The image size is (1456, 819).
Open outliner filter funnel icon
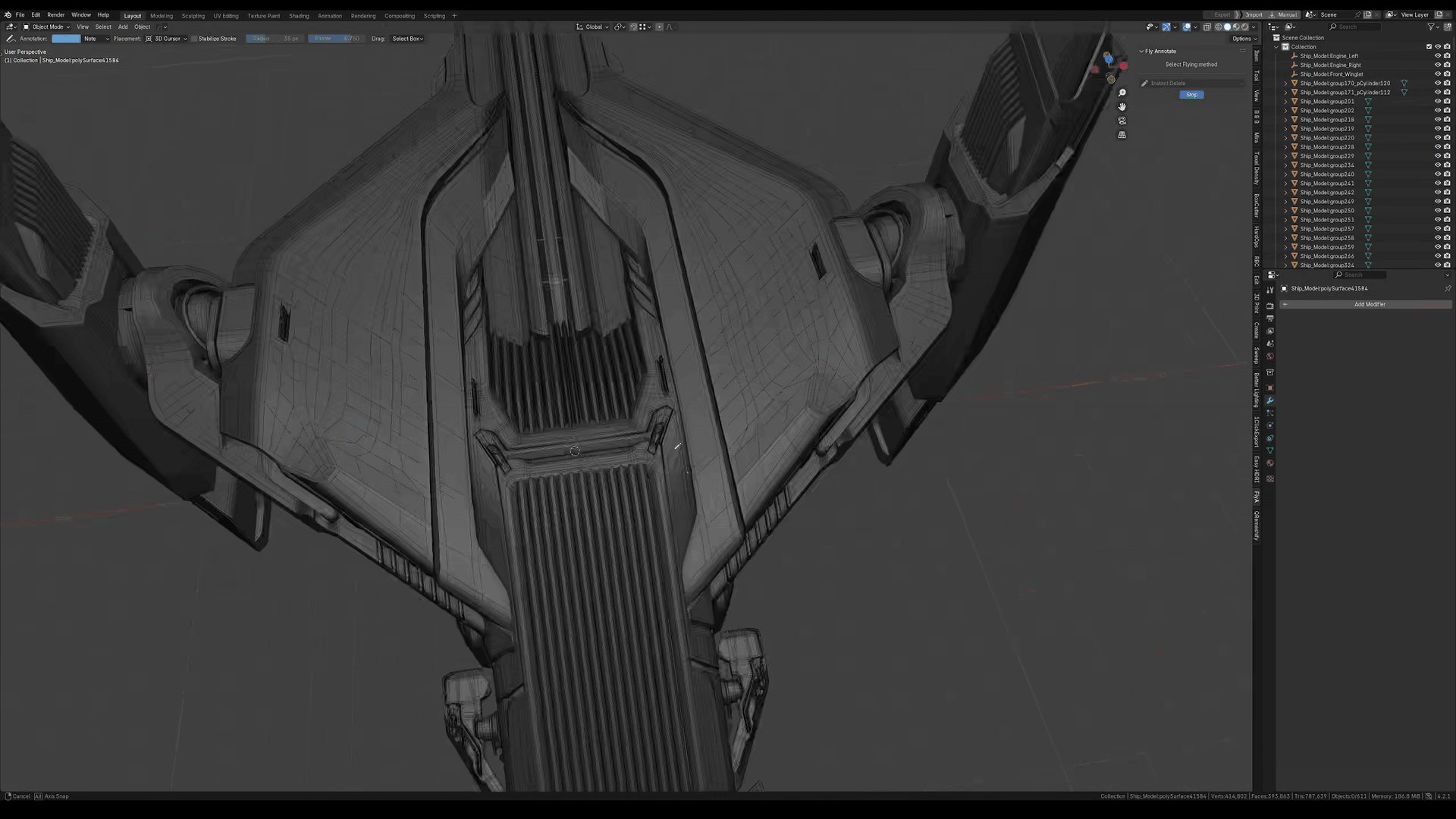[1431, 27]
